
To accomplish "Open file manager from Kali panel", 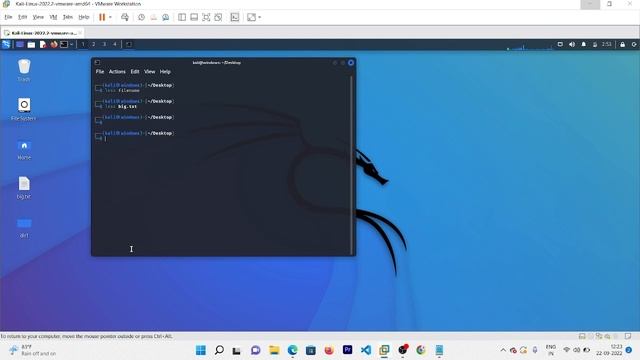I will pyautogui.click(x=31, y=44).
